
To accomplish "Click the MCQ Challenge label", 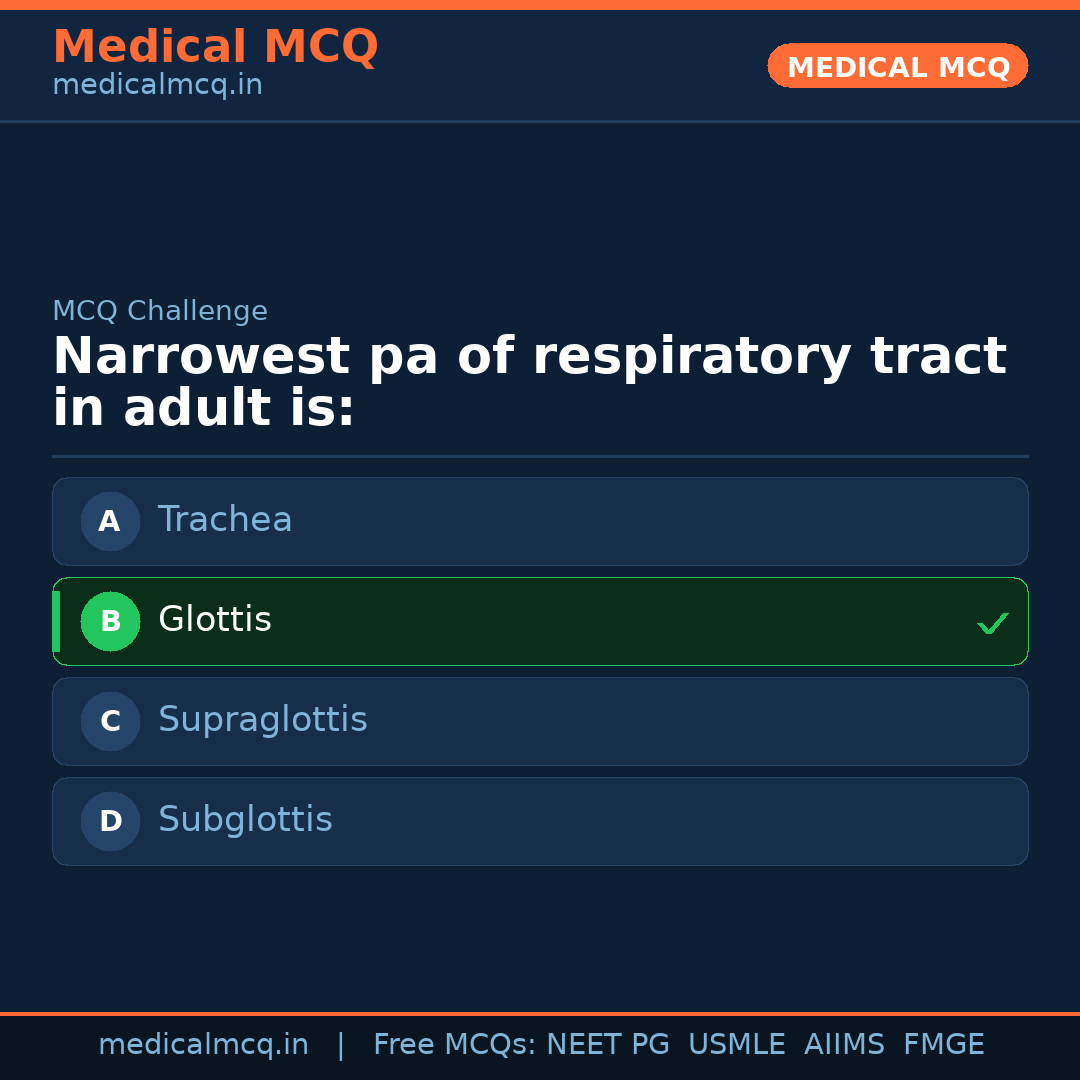I will click(160, 311).
